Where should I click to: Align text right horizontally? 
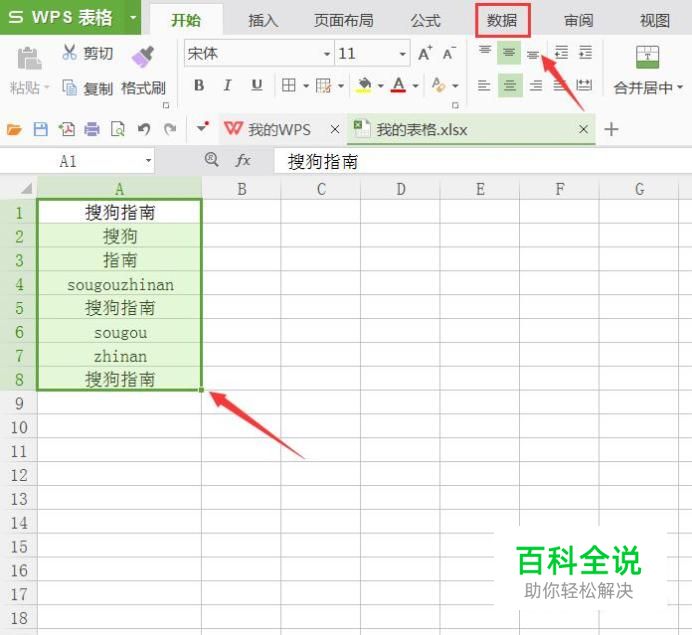(x=536, y=85)
